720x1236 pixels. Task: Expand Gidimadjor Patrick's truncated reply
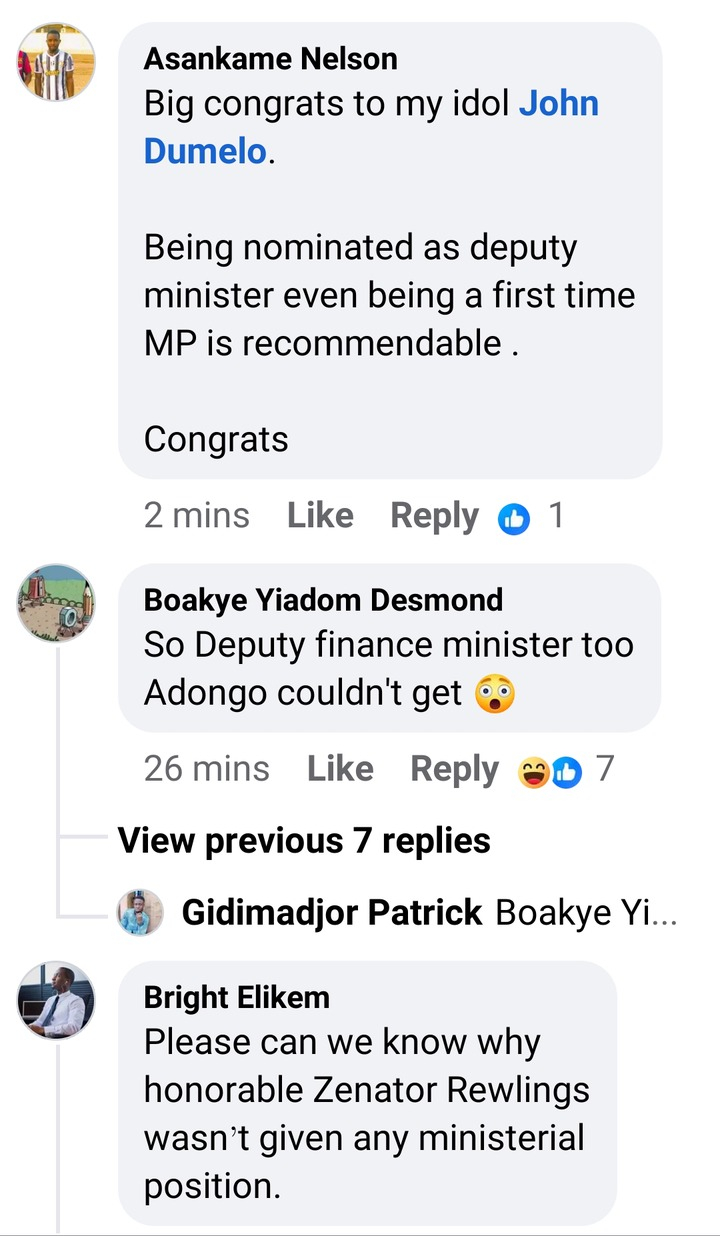point(587,912)
